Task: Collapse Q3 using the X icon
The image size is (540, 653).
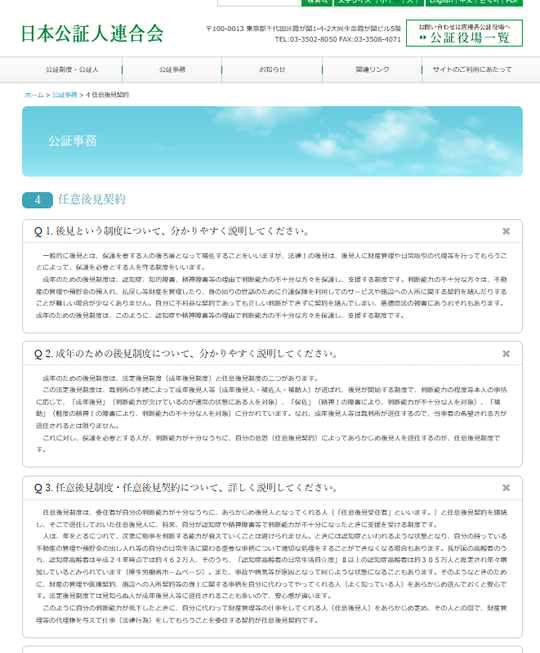Action: [x=506, y=488]
